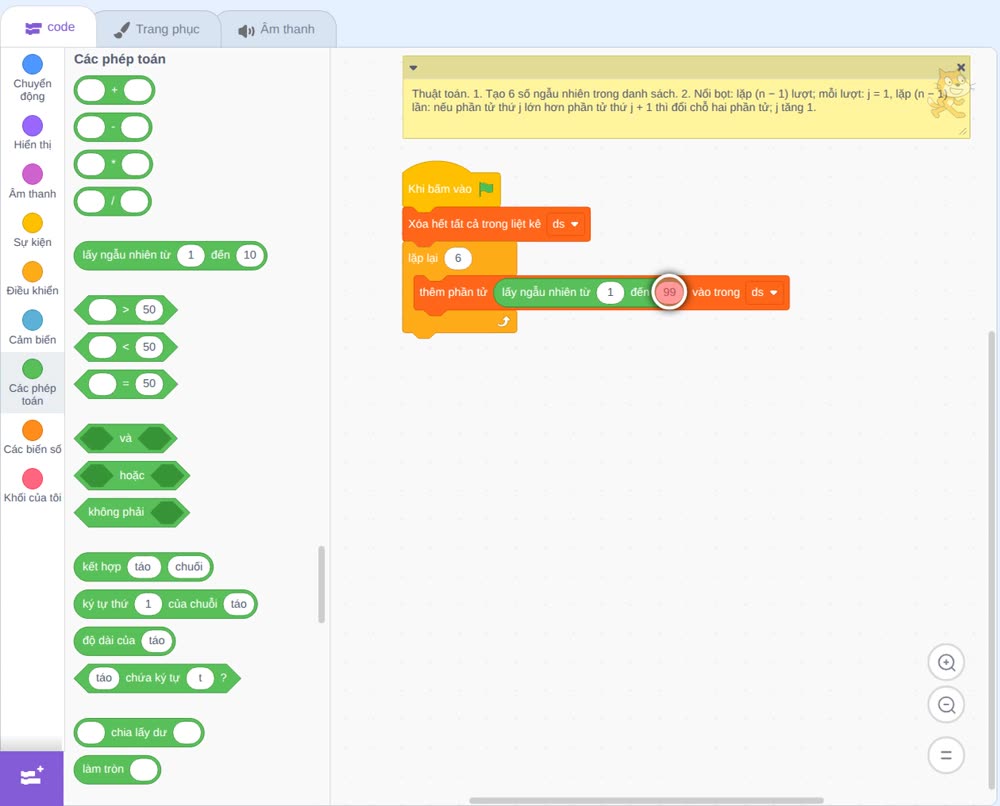Open ds dropdown in thêm phần tử block
The height and width of the screenshot is (806, 1000).
point(764,292)
